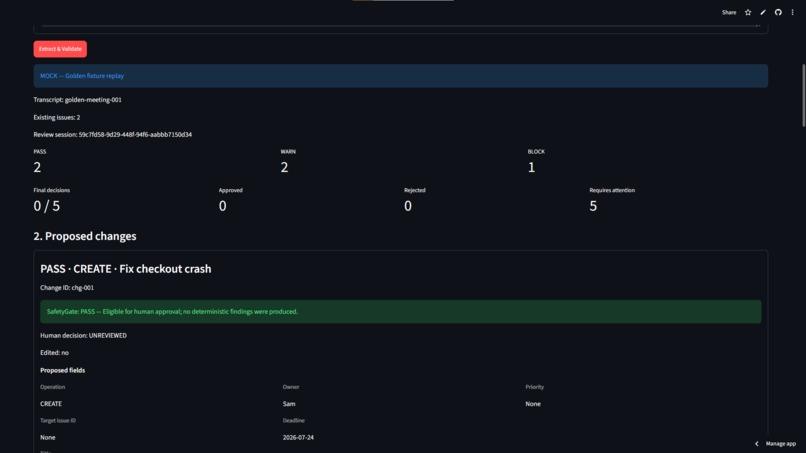
Task: Select the text Existing issues: 2
Action: (x=57, y=117)
